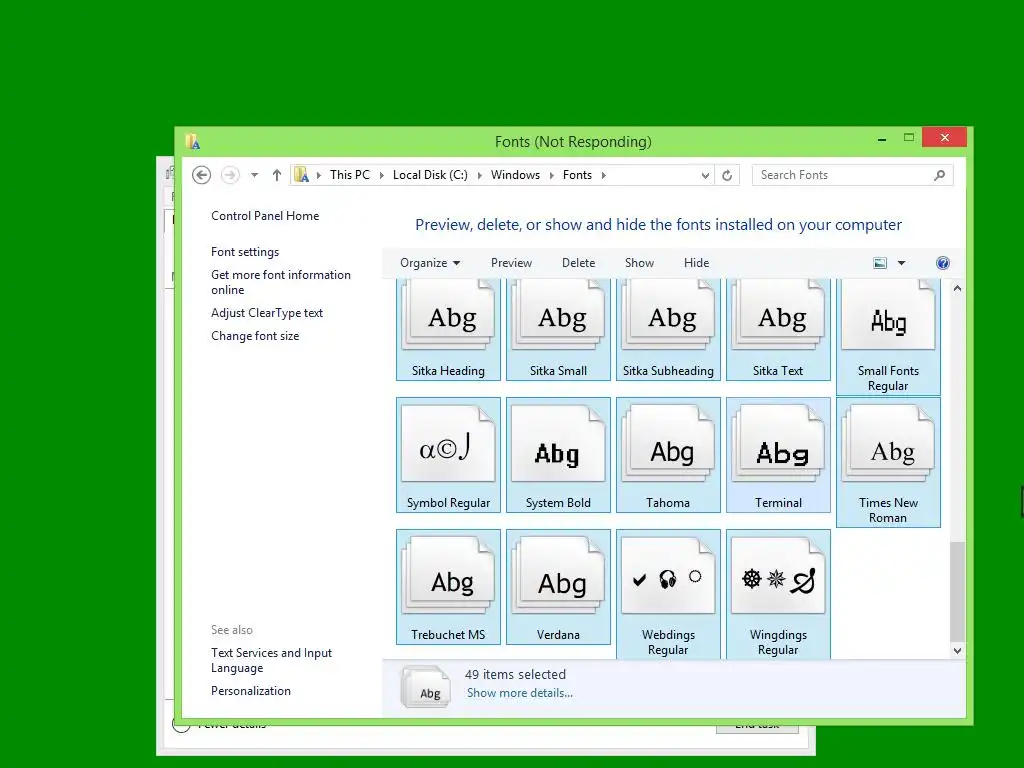1024x768 pixels.
Task: Maximize the Fonts window
Action: click(x=908, y=138)
